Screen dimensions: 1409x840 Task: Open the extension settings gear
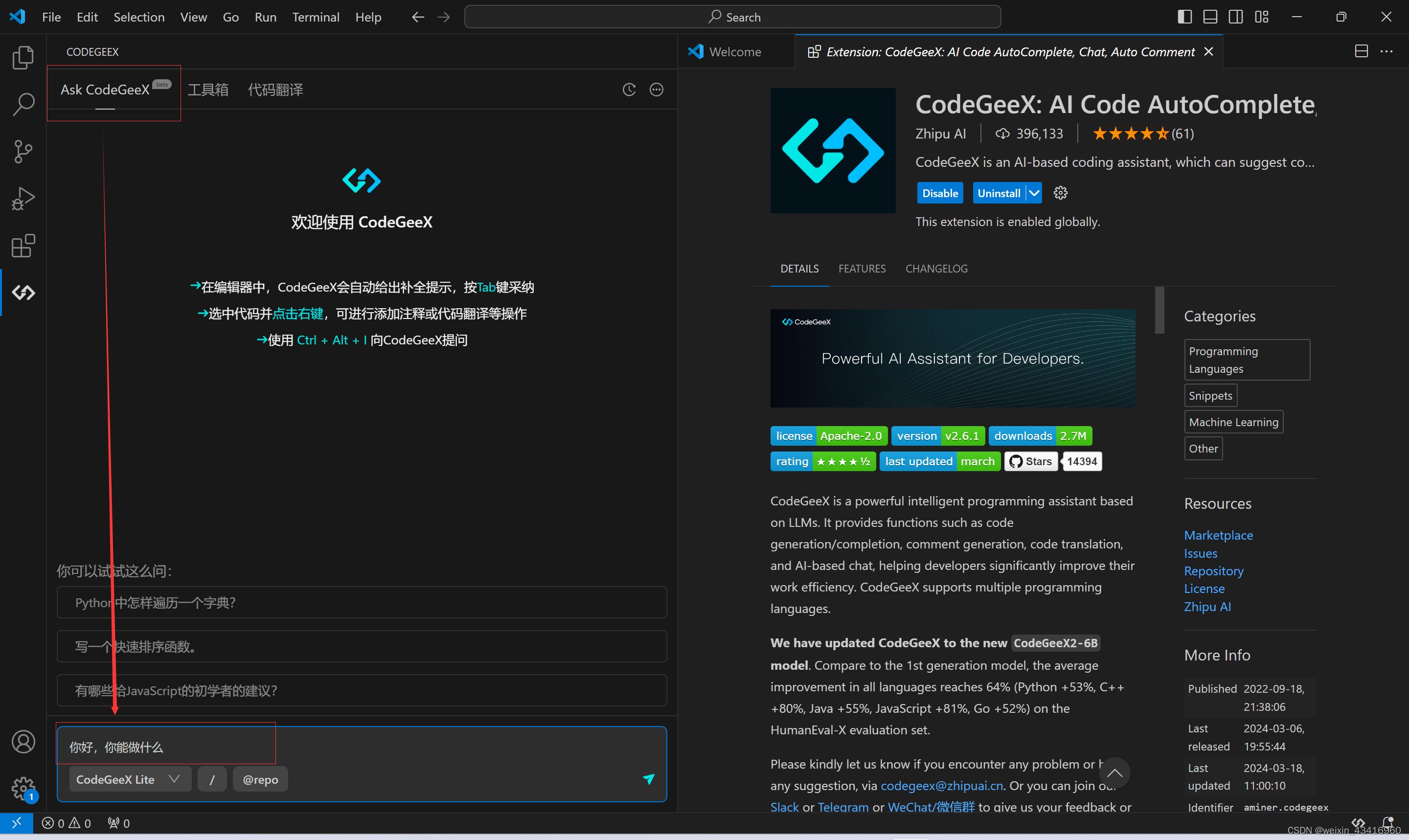click(1061, 193)
